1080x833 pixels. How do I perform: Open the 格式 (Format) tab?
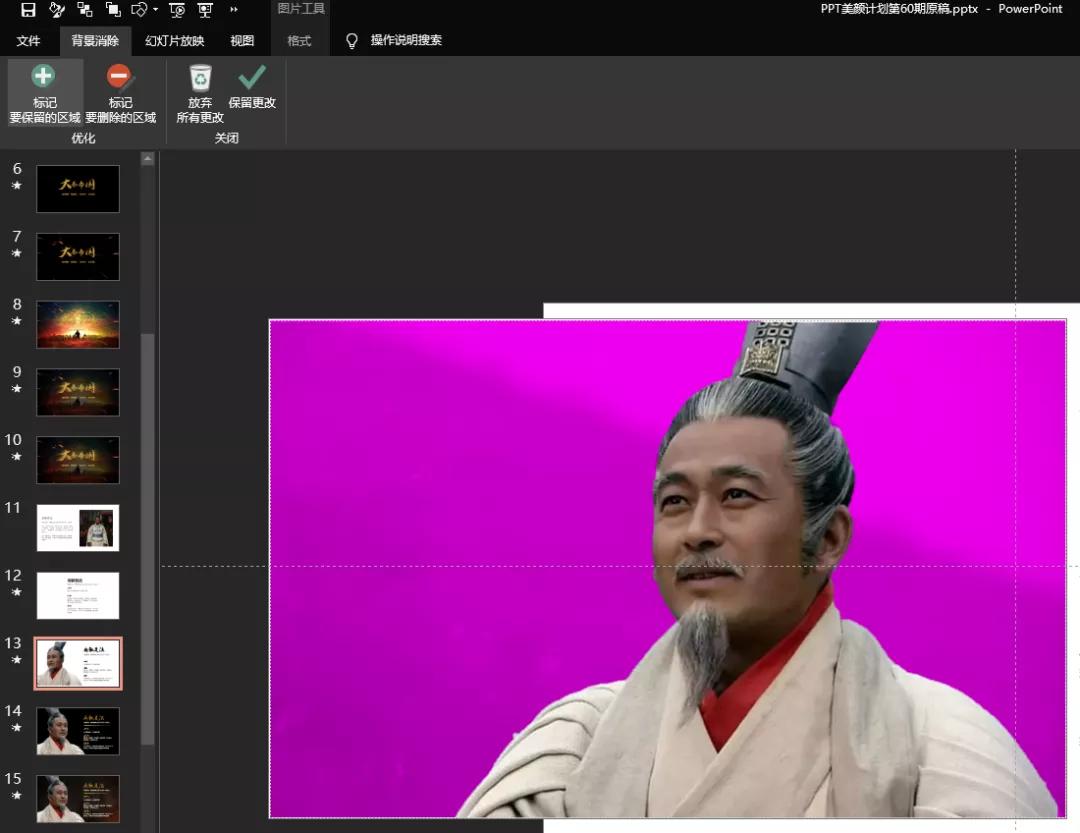click(299, 41)
